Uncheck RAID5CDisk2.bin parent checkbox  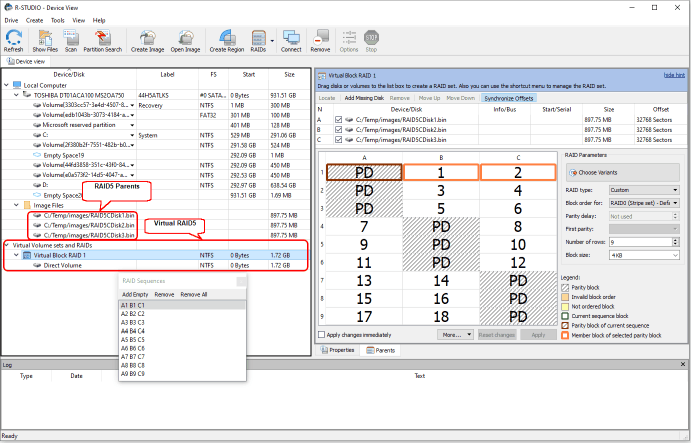tap(338, 130)
